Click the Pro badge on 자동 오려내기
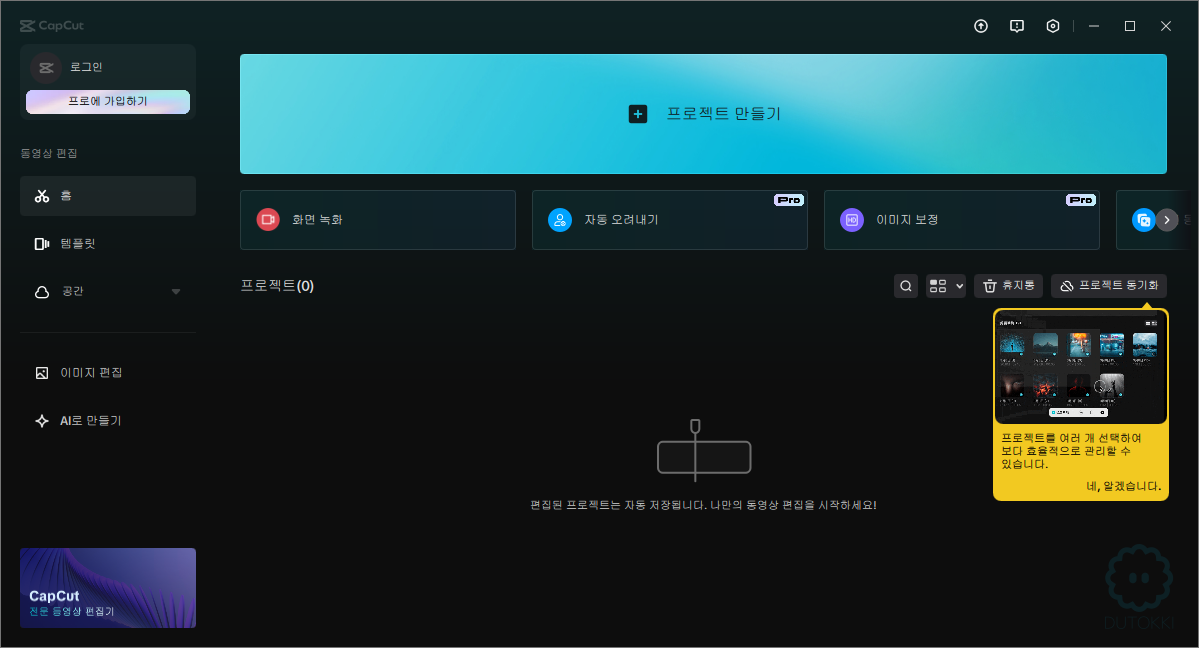 coord(788,200)
